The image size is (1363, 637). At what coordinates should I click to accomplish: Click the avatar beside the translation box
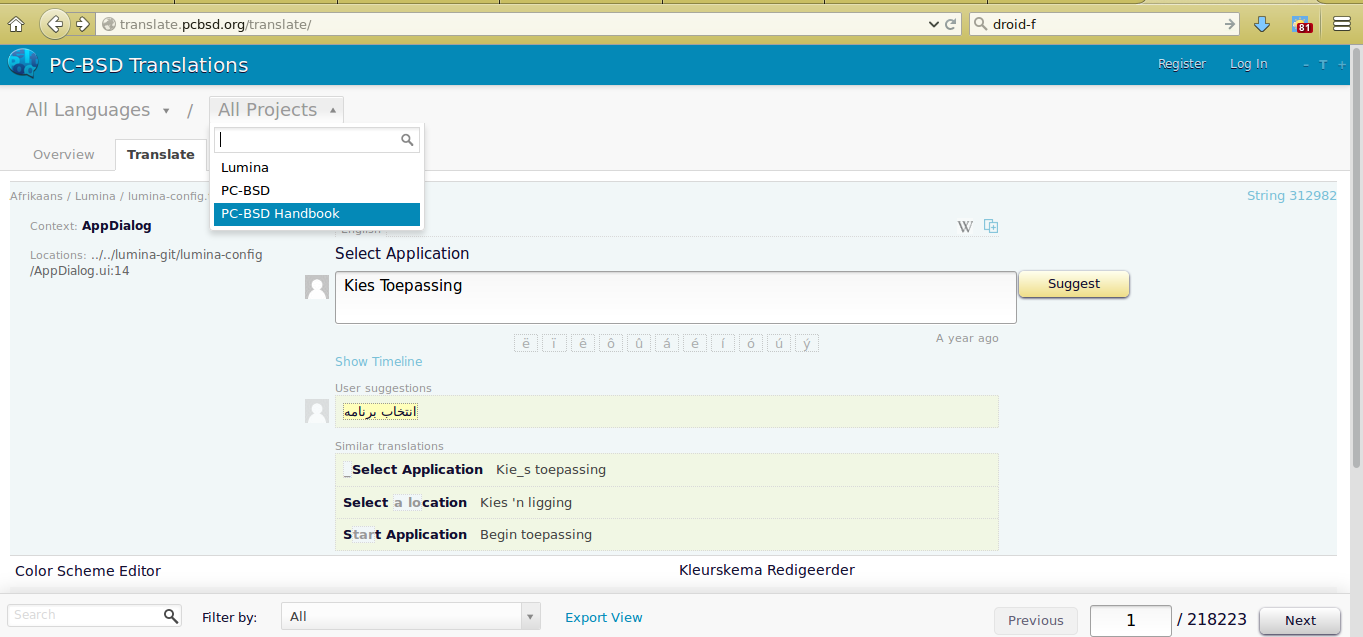coord(317,287)
